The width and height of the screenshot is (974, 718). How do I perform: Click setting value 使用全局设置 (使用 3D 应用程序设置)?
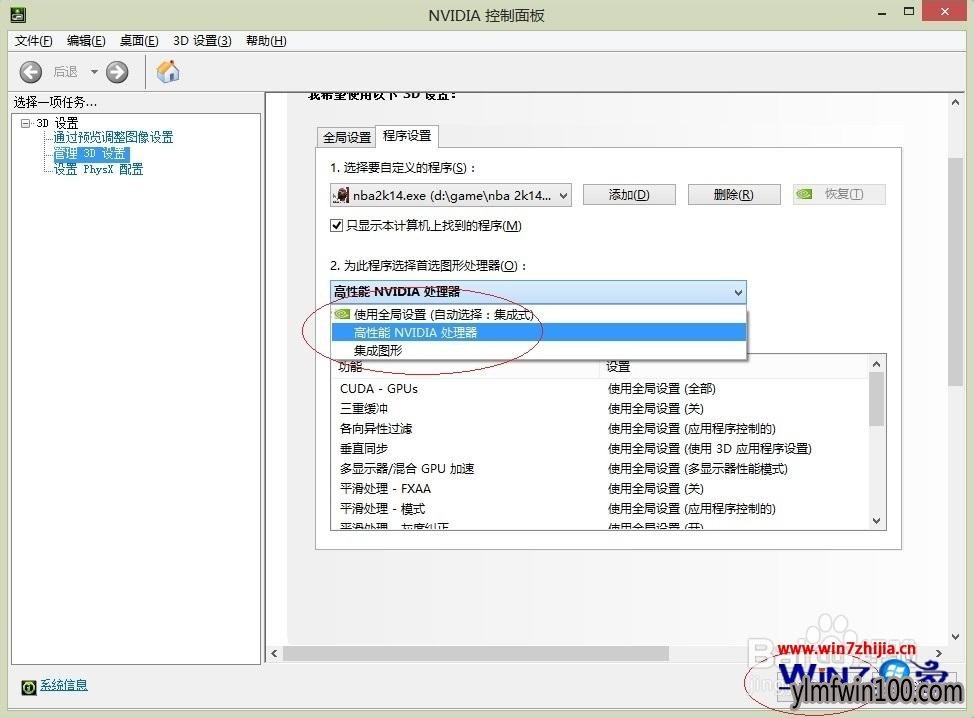(x=709, y=448)
